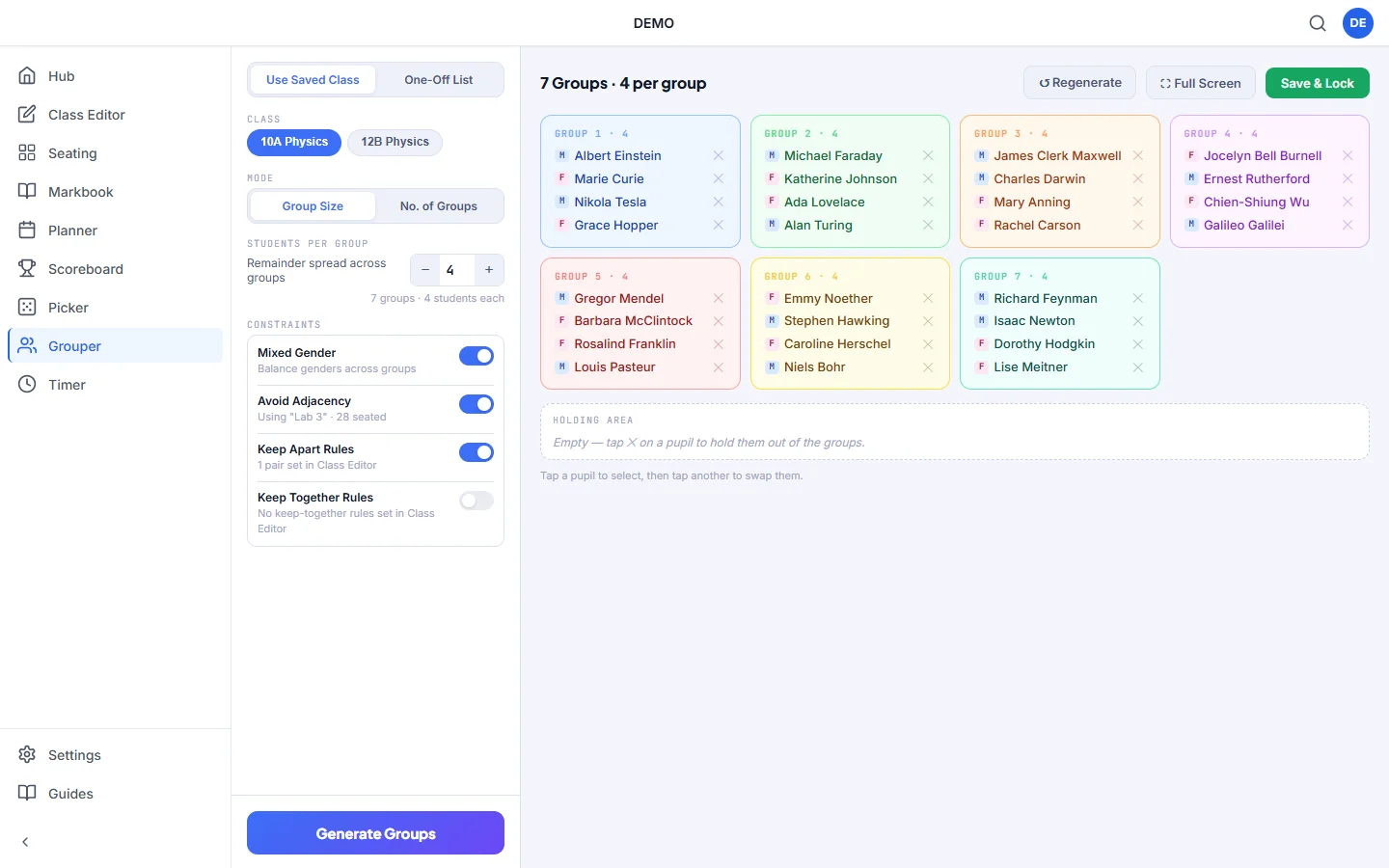Remove Gregor Mendel with X icon
This screenshot has height=868, width=1389.
(719, 298)
